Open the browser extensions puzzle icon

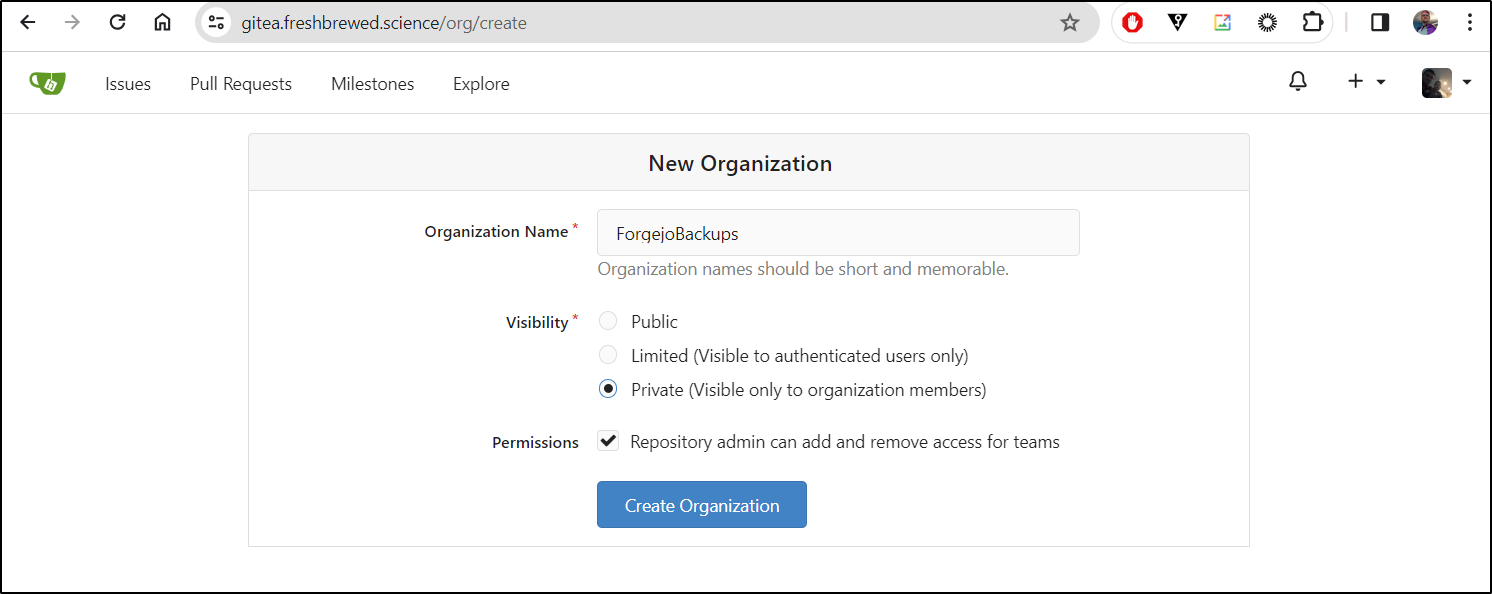(x=1313, y=22)
